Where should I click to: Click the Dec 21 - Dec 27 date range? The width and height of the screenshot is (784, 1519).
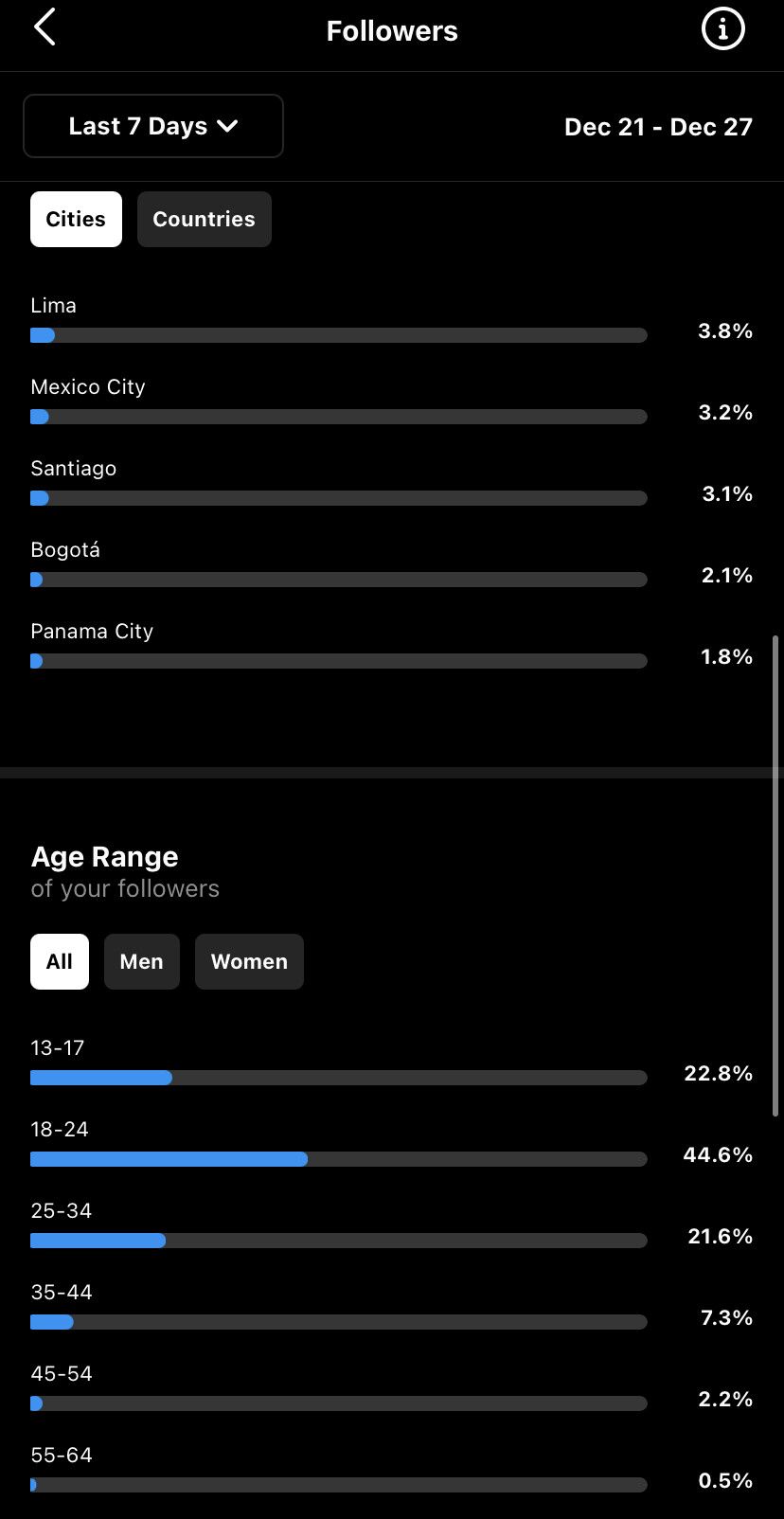658,127
